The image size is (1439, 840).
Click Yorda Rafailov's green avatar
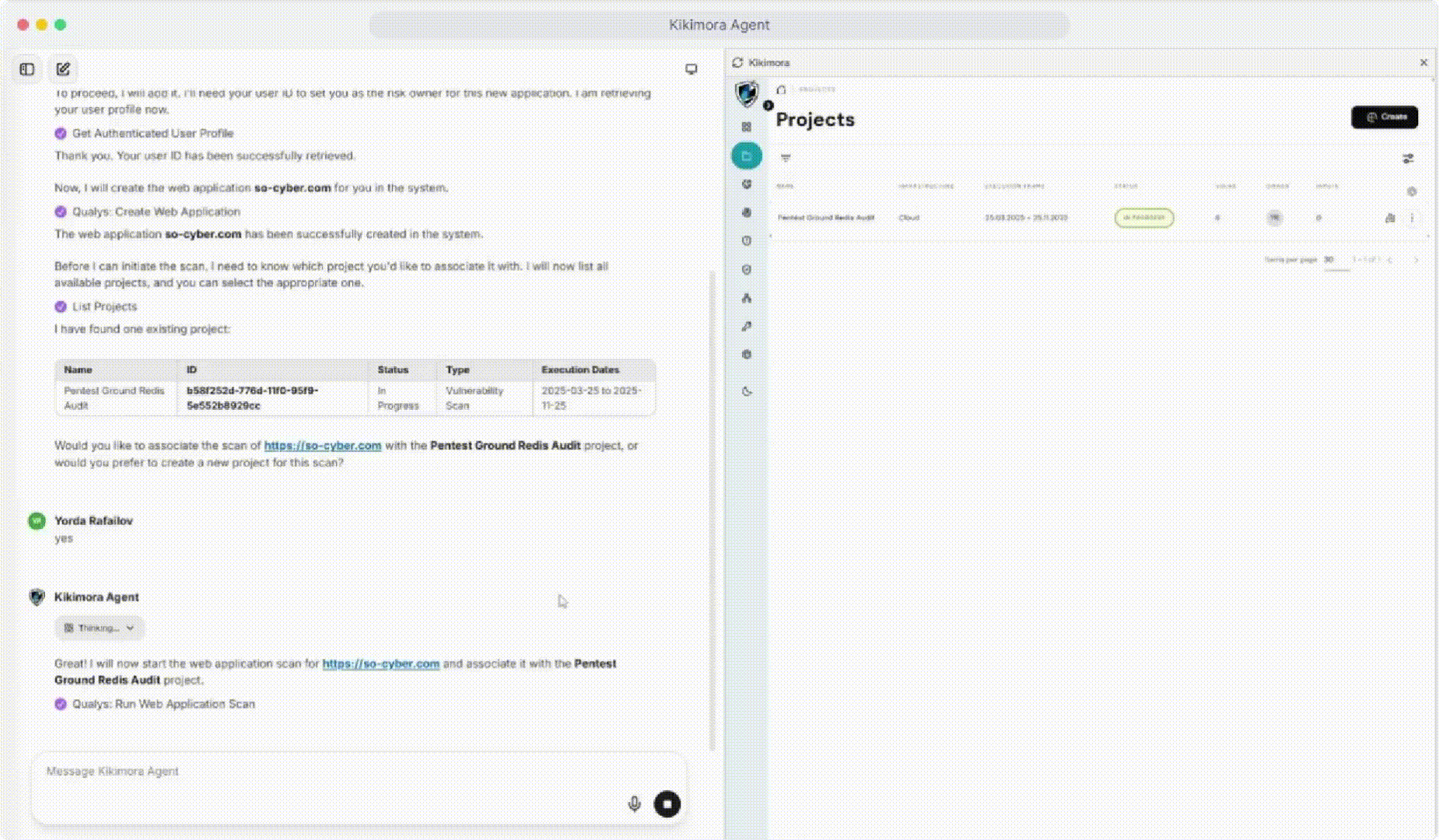37,520
